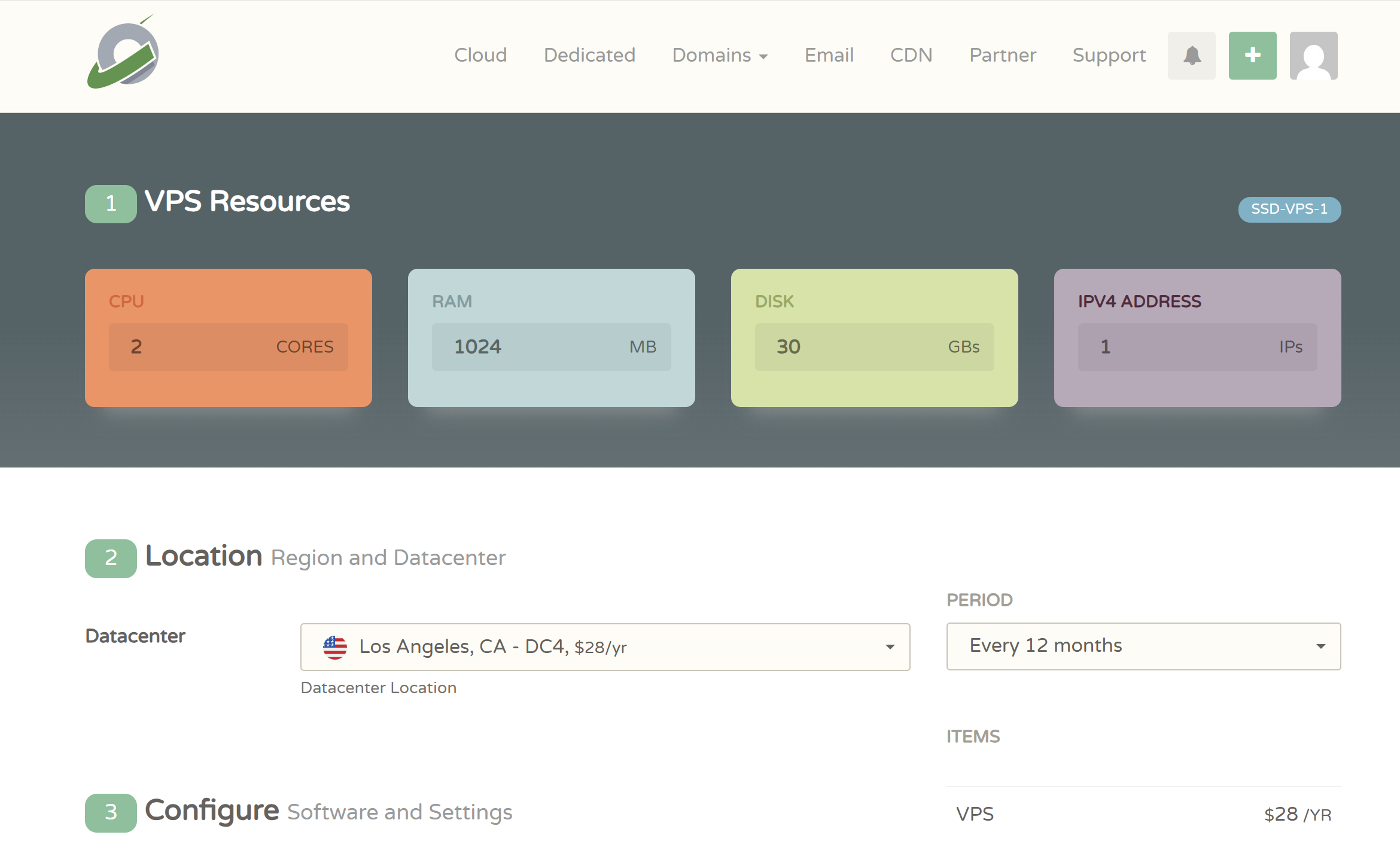Click the RAM card label
This screenshot has height=844, width=1400.
tap(452, 301)
